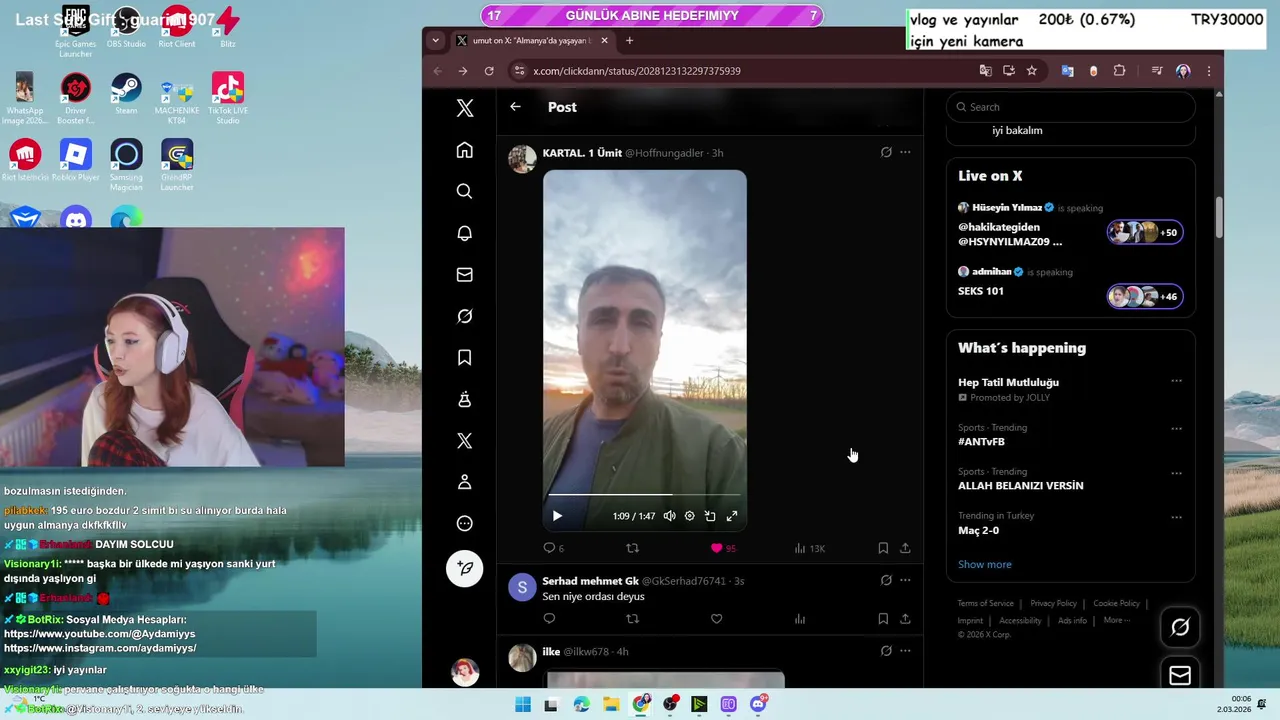The height and width of the screenshot is (720, 1280).
Task: Open KARTAL. 1 Ümit profile name
Action: pos(582,153)
